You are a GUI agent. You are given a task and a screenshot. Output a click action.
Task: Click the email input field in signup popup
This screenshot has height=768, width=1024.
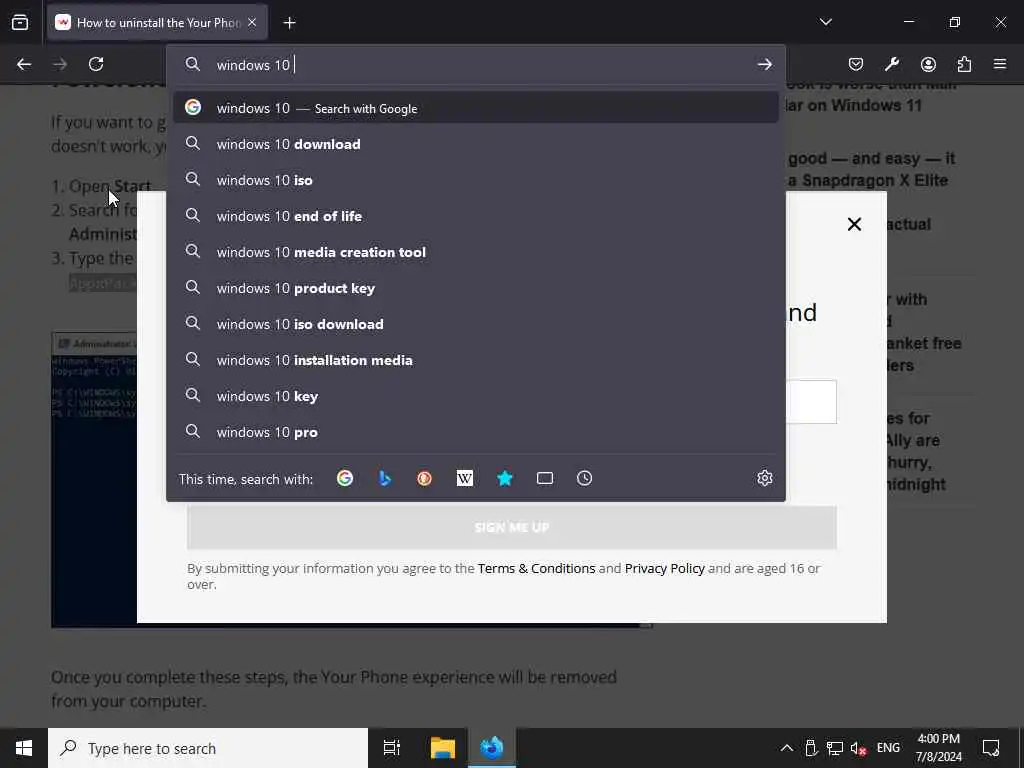point(810,402)
